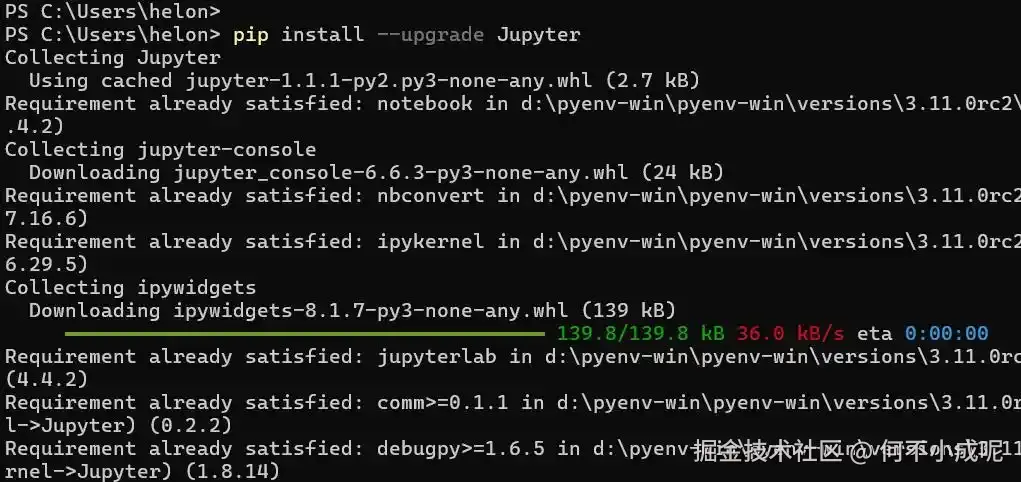Click the --upgrade flag text
1021x482 pixels.
430,35
